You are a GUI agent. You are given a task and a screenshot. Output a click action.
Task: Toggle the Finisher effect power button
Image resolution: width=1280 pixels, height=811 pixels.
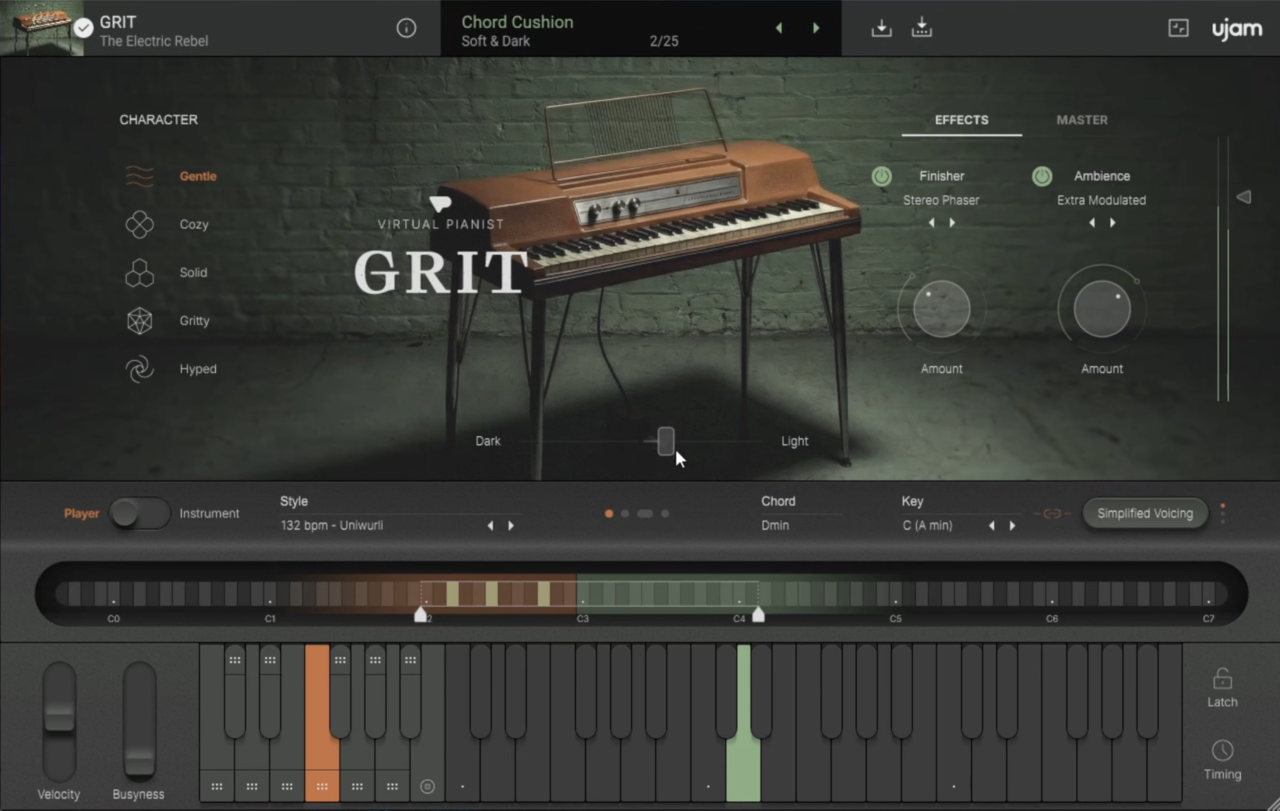881,176
